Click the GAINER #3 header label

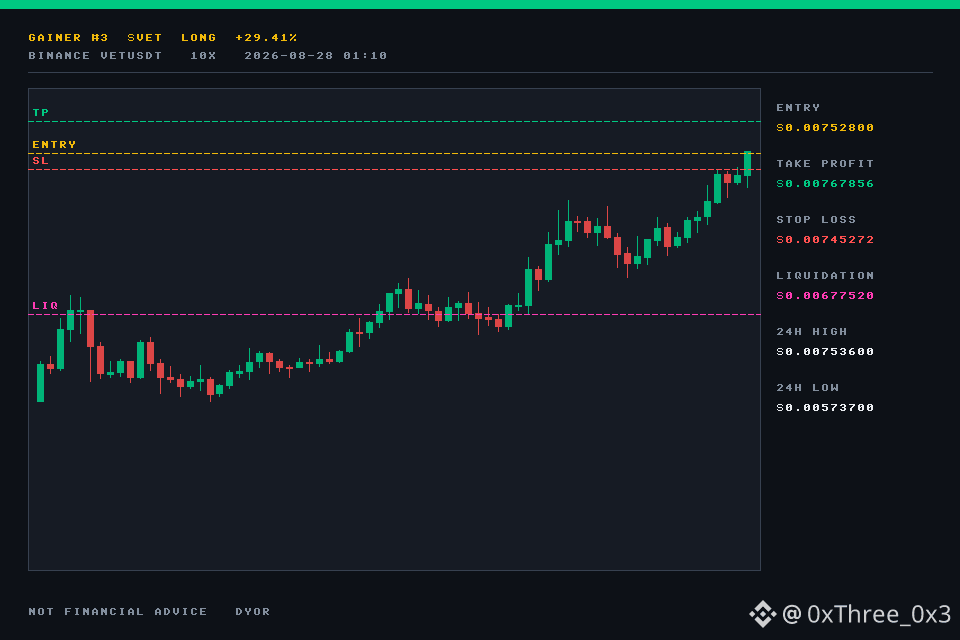pos(68,38)
